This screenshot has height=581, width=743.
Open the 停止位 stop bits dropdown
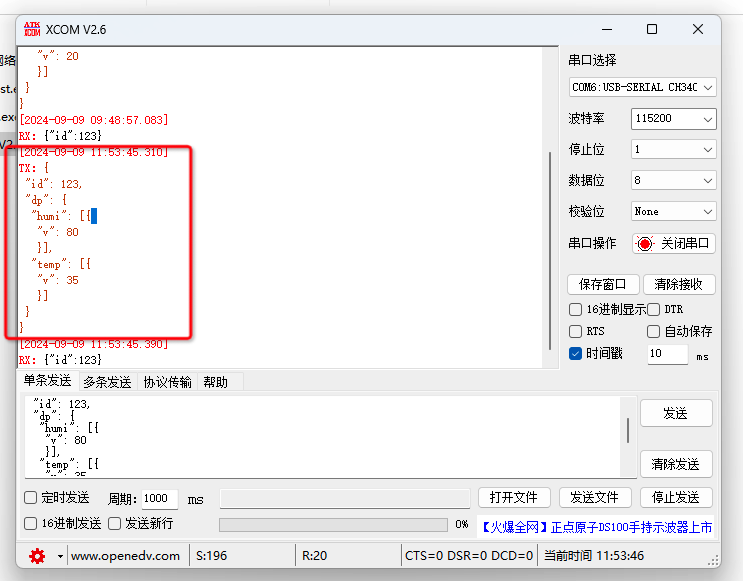coord(673,149)
